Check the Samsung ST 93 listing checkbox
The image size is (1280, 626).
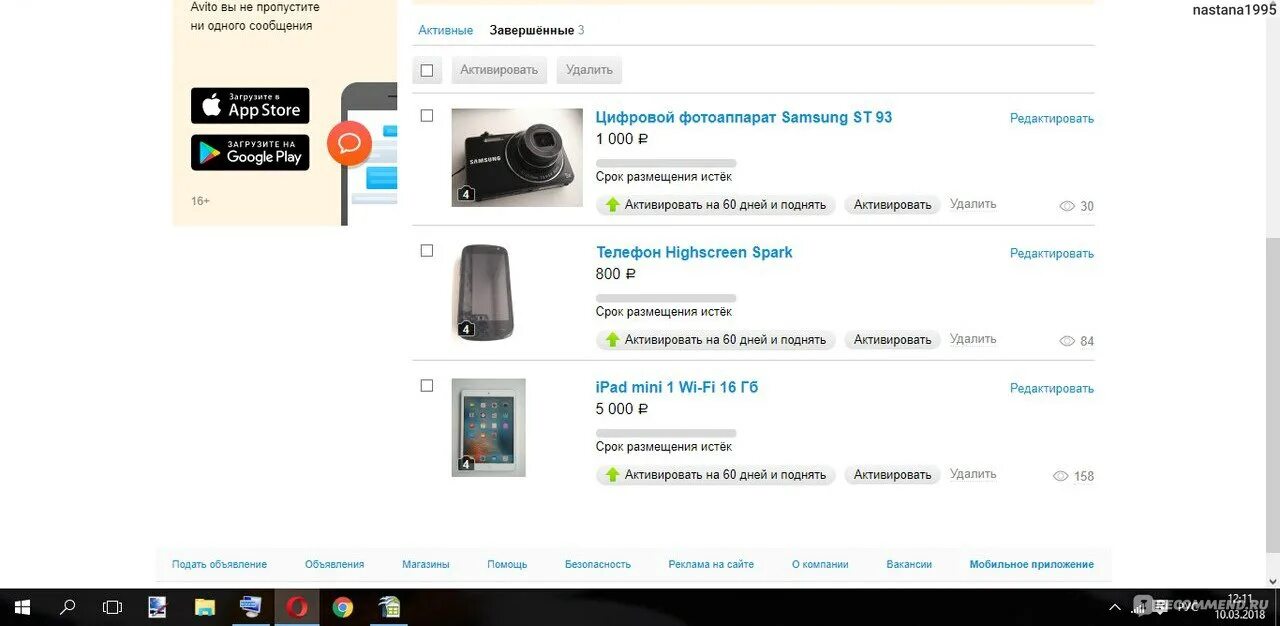427,116
